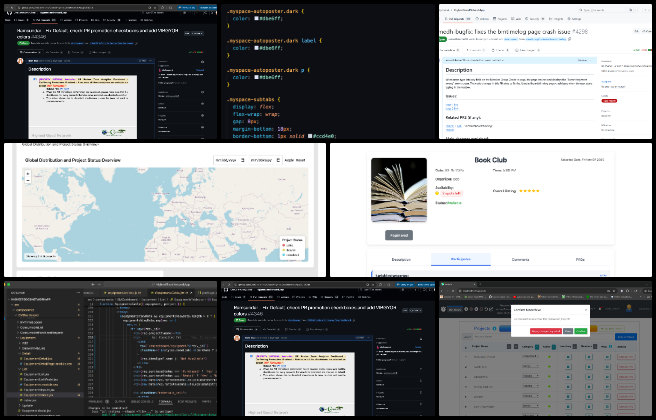656x420 pixels.
Task: Zoom out on the global distribution map
Action: (28, 180)
